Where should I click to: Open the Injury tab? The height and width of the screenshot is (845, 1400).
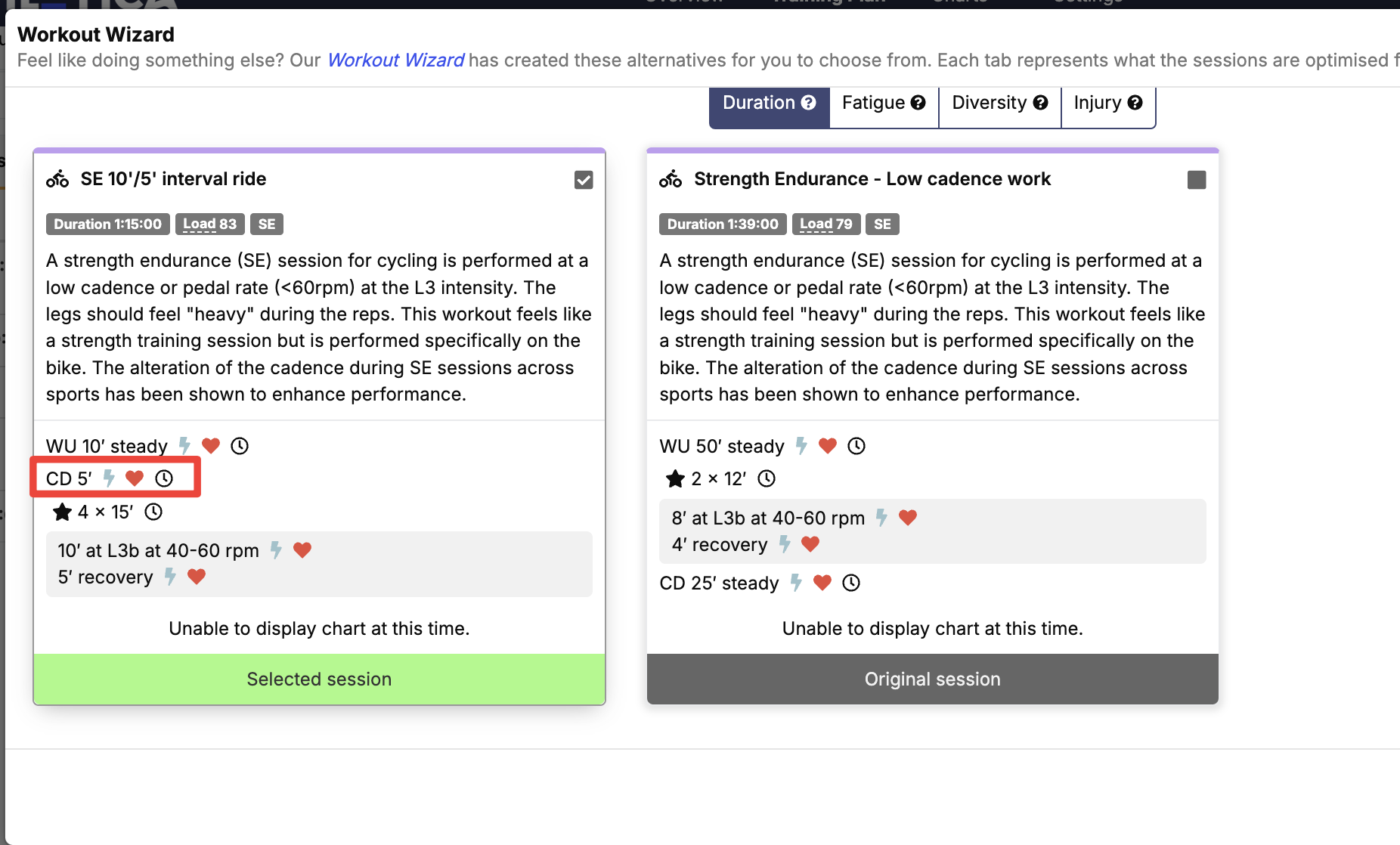1108,103
